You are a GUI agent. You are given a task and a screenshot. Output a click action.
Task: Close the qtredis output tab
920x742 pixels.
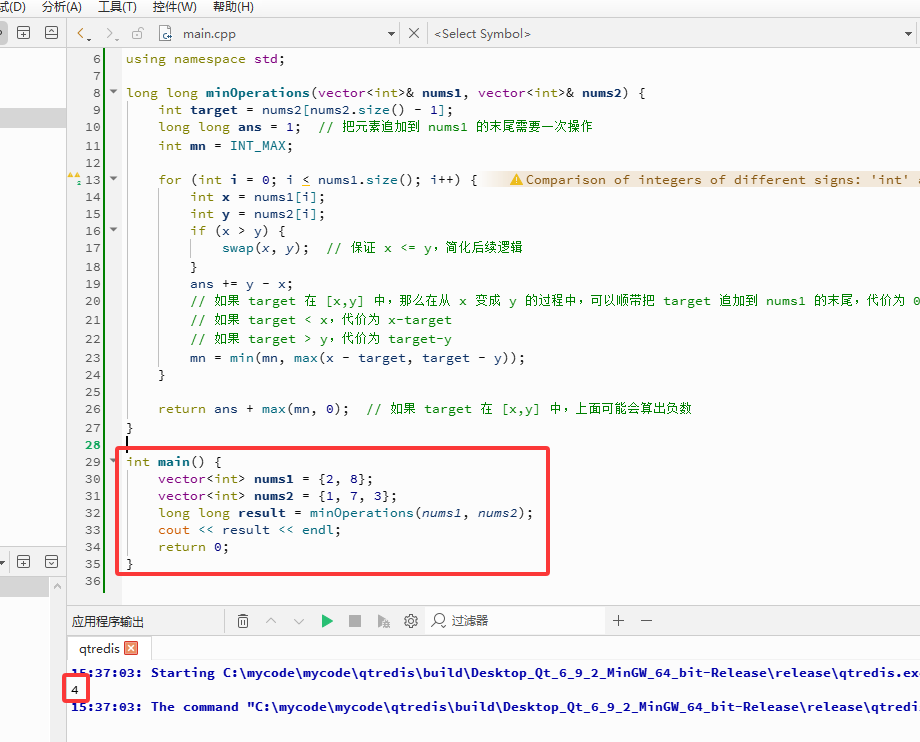[x=131, y=648]
